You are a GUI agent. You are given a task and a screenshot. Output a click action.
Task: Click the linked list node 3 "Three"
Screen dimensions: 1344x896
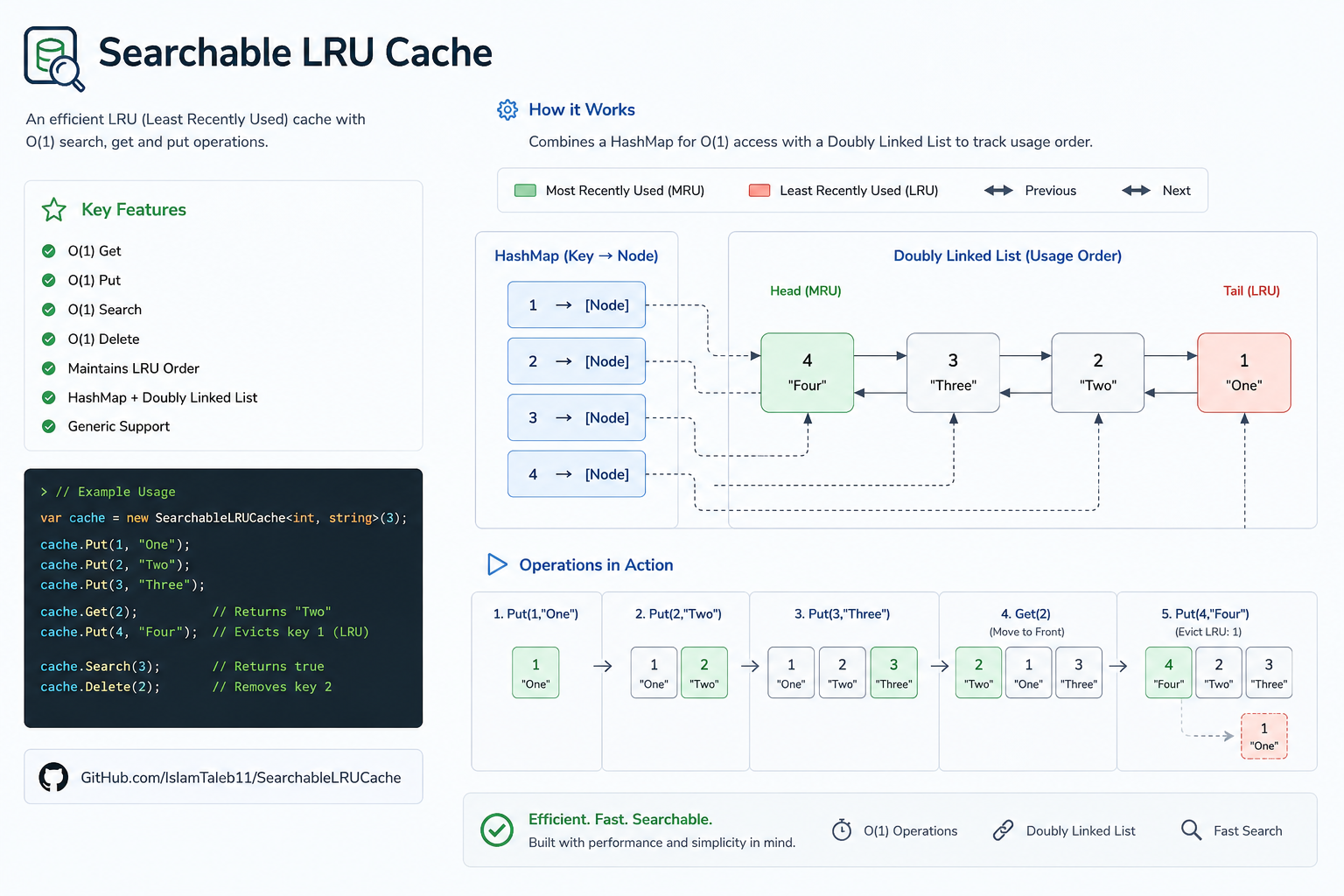tap(953, 373)
